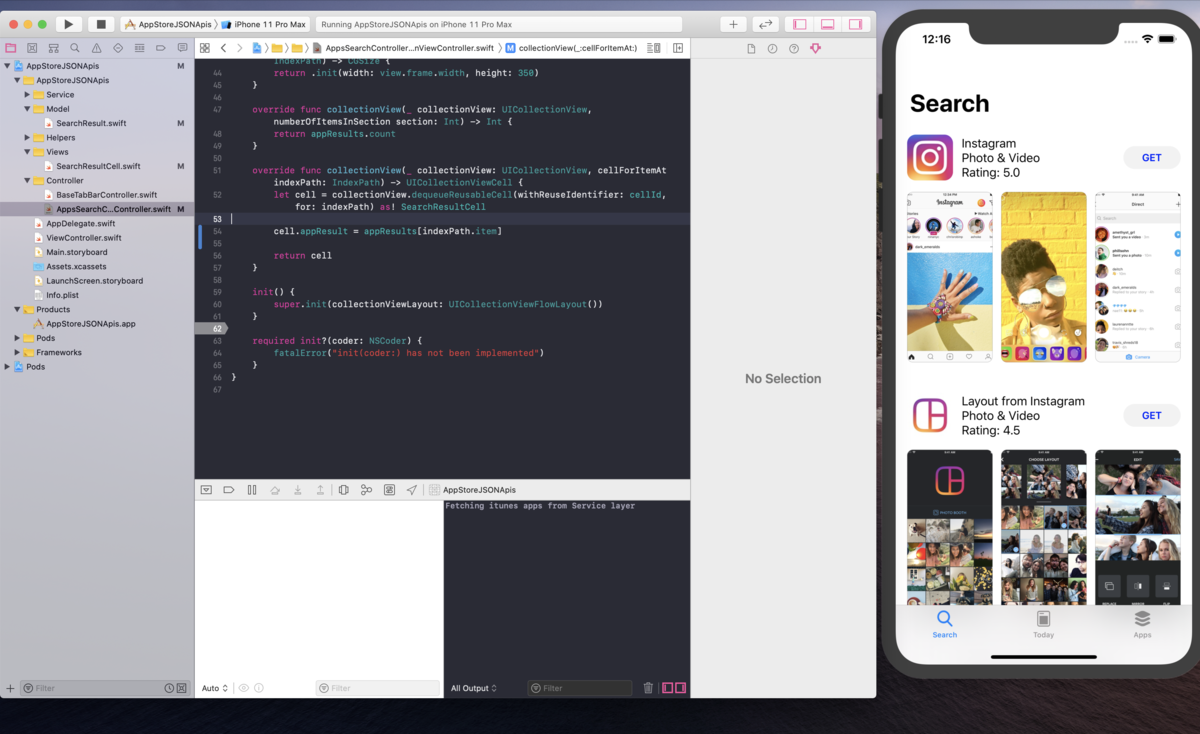This screenshot has height=734, width=1200.
Task: Select the Search tab in simulator
Action: click(944, 625)
